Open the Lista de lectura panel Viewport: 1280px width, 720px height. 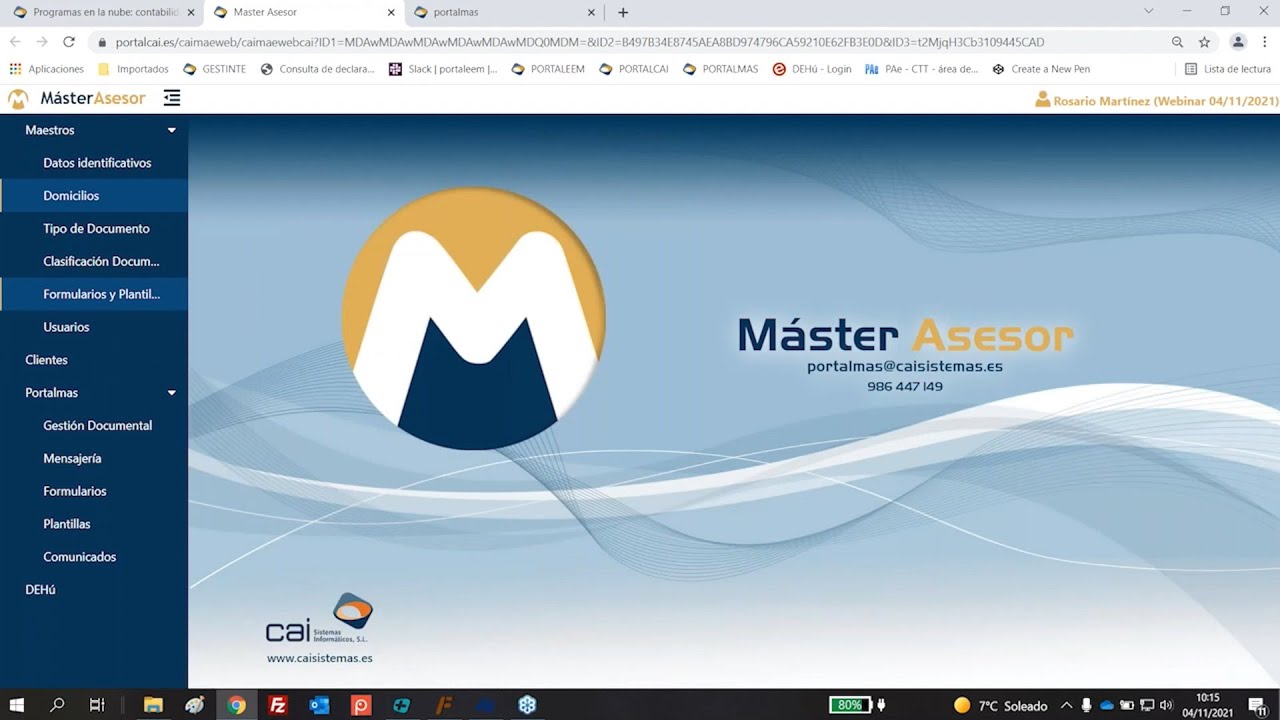click(1228, 69)
